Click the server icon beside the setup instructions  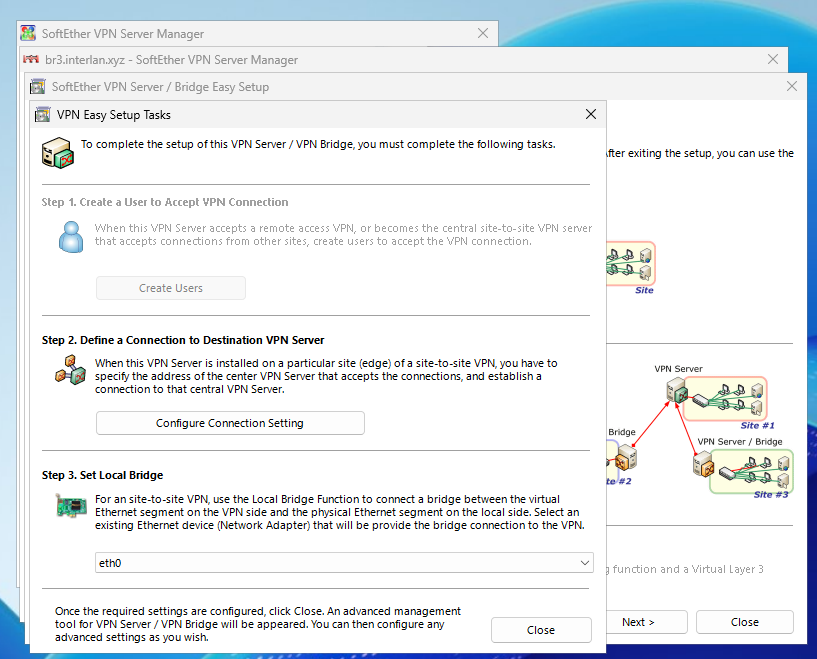[58, 153]
